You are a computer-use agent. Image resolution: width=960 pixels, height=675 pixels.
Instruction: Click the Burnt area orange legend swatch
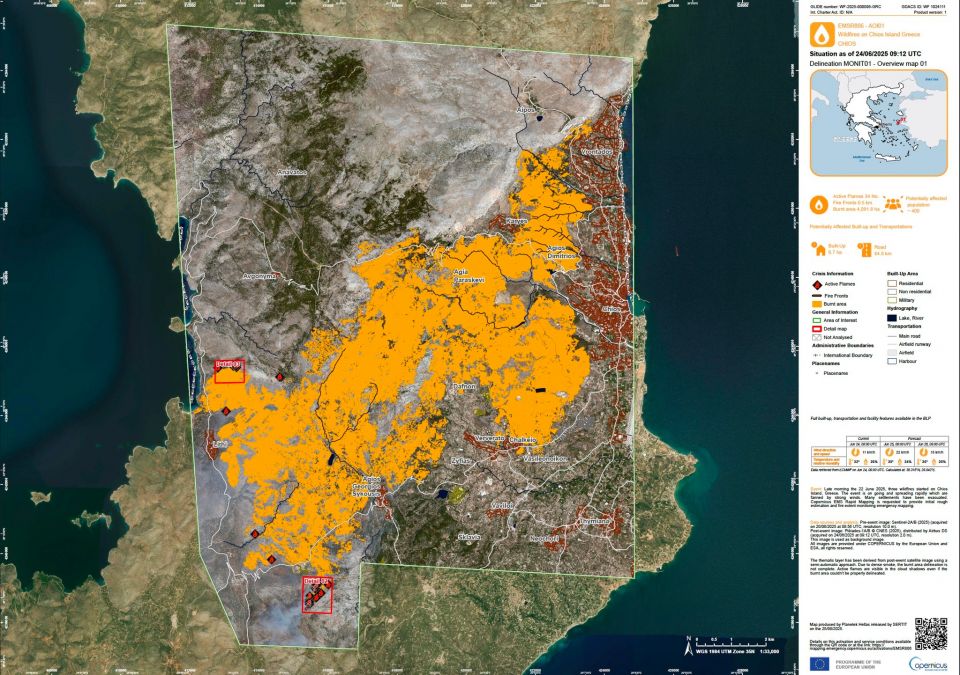tap(817, 303)
